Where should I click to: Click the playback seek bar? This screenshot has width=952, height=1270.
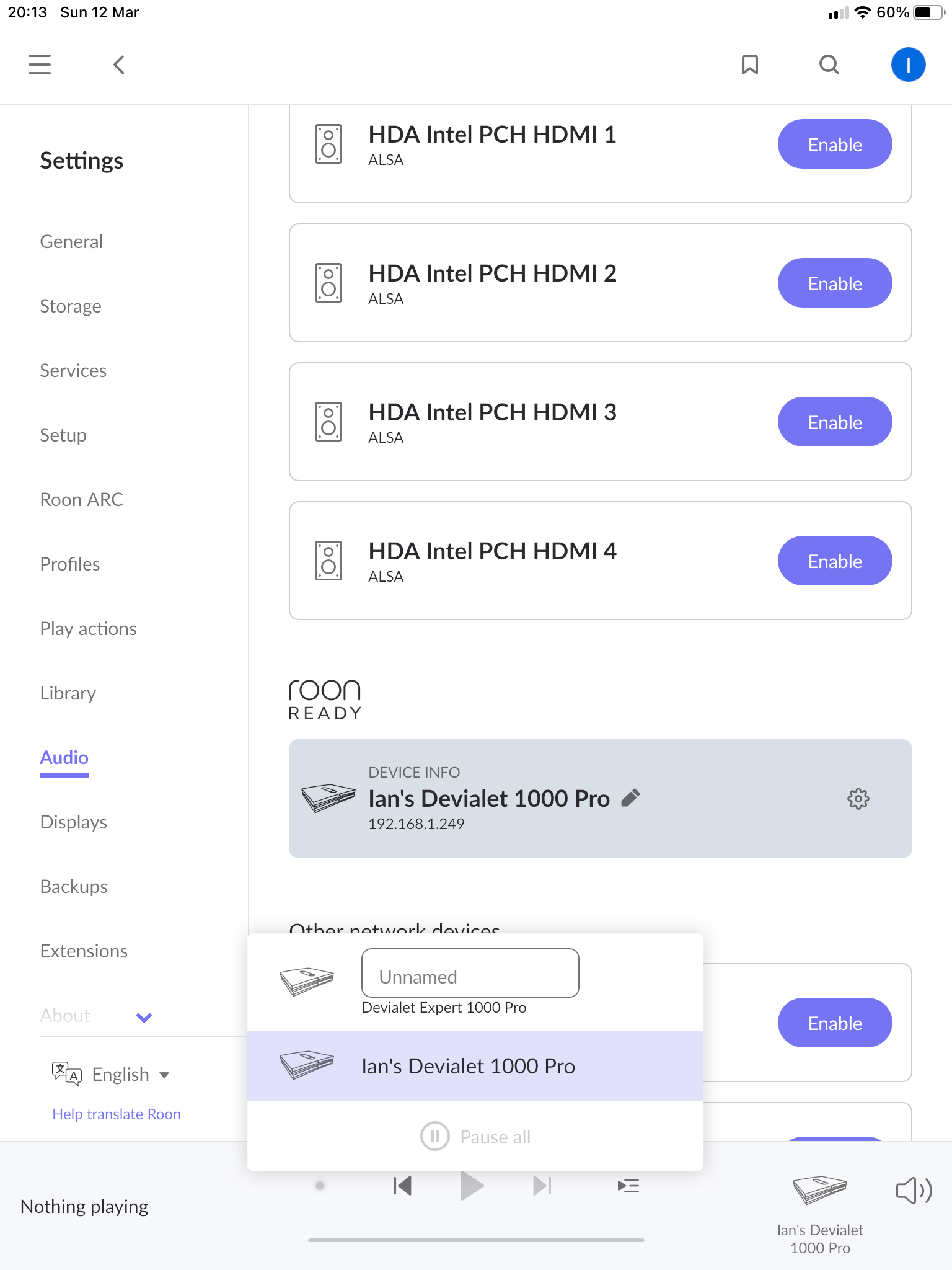click(x=476, y=1240)
